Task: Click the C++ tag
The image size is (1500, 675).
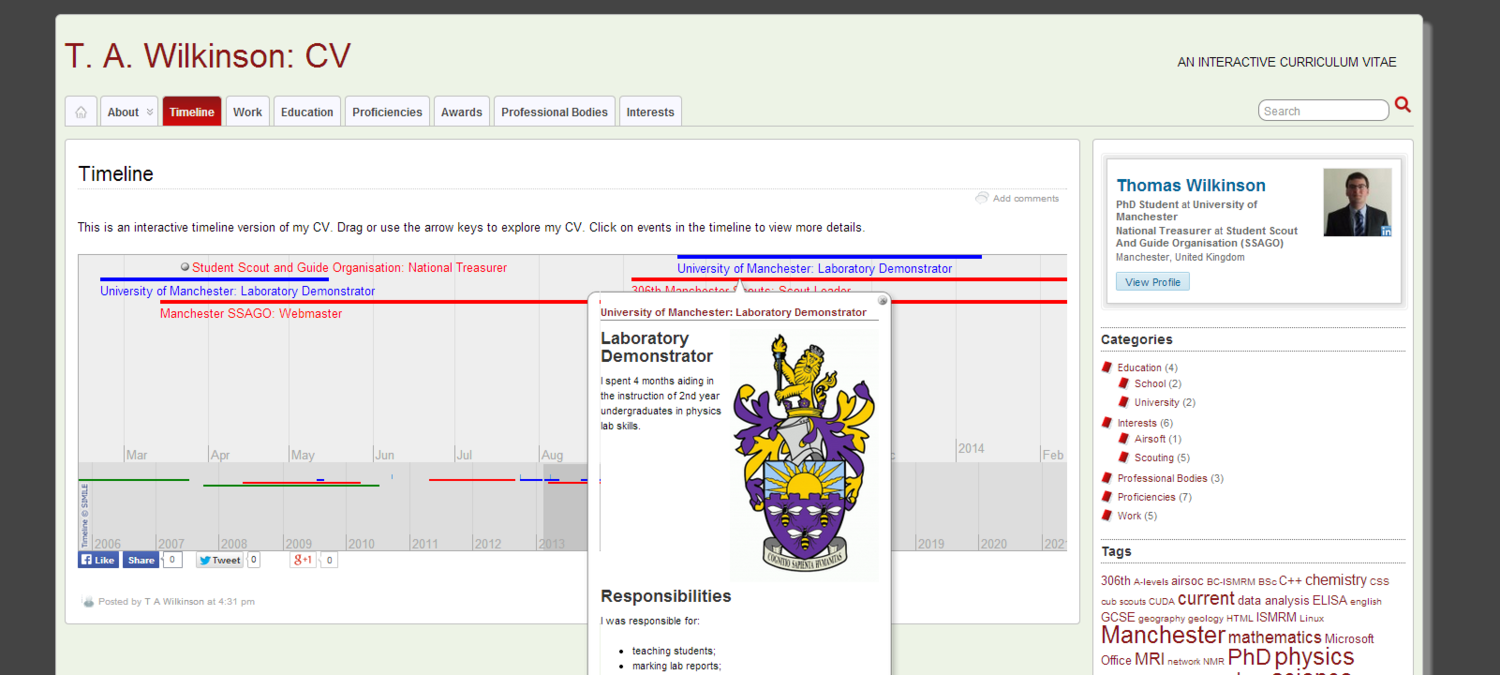Action: pyautogui.click(x=1290, y=581)
